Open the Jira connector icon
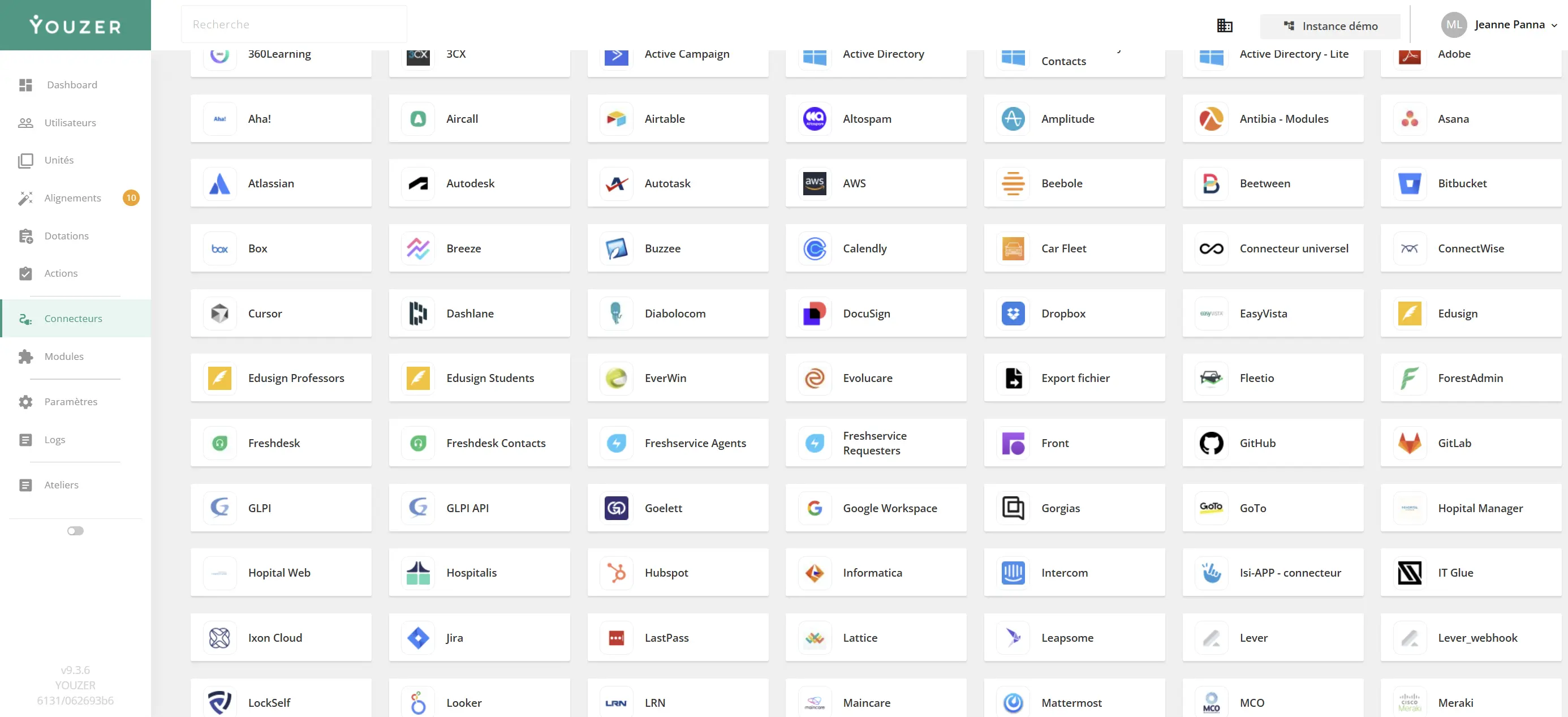 [x=418, y=638]
